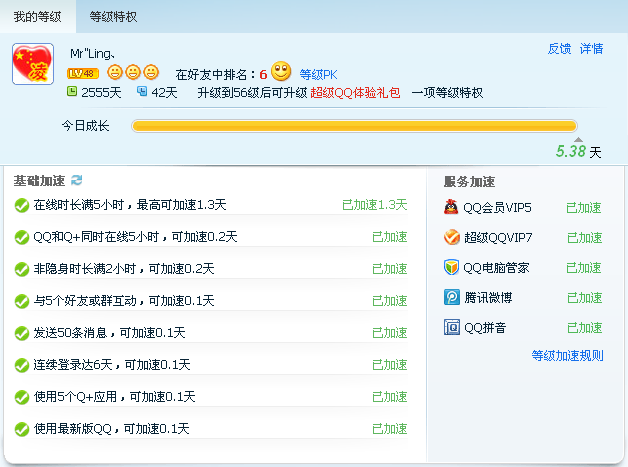The height and width of the screenshot is (467, 628).
Task: Click the third sun level icon
Action: coord(151,72)
